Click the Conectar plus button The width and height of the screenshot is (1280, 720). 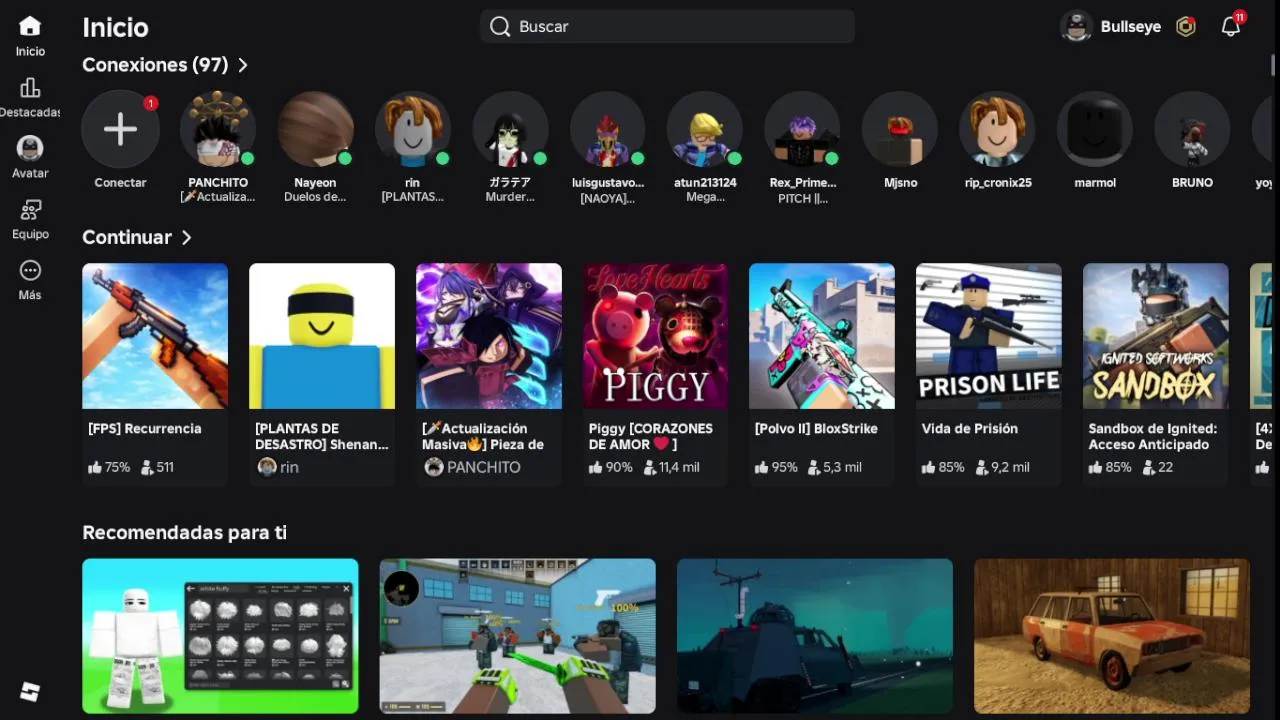(120, 129)
